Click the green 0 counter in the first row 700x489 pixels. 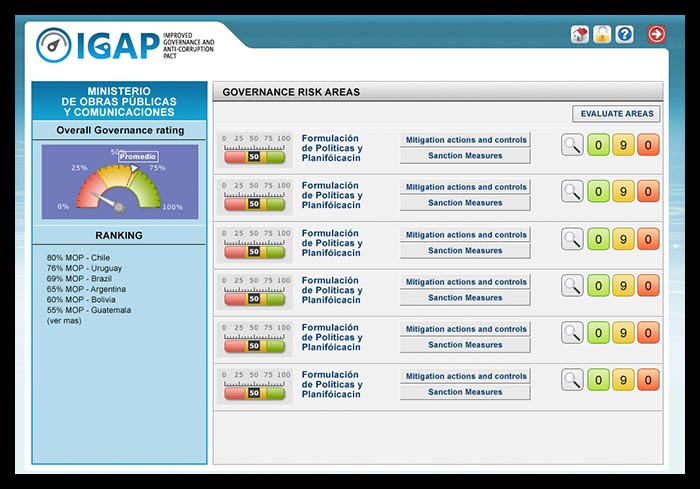[x=598, y=145]
